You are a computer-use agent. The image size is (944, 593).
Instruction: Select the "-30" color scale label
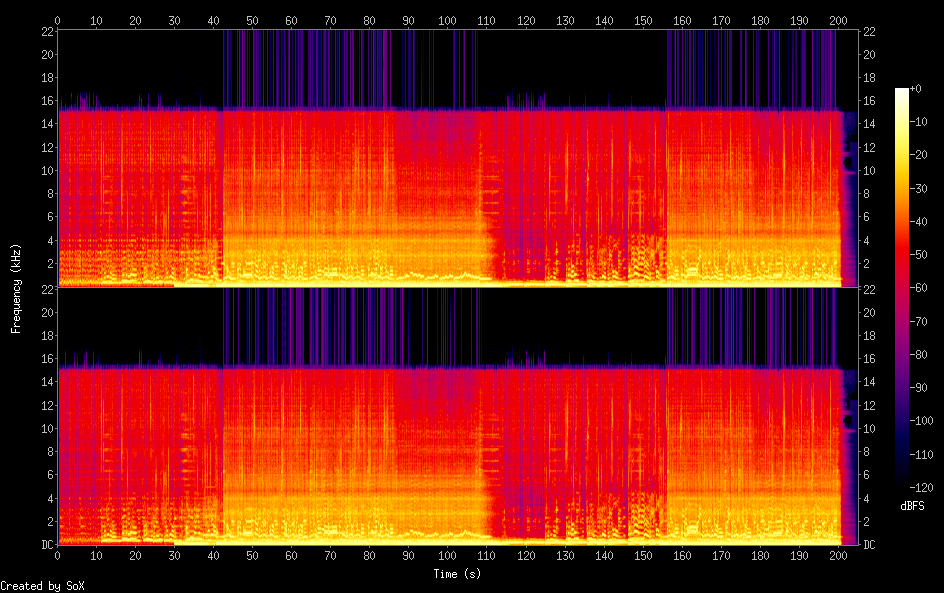[918, 188]
